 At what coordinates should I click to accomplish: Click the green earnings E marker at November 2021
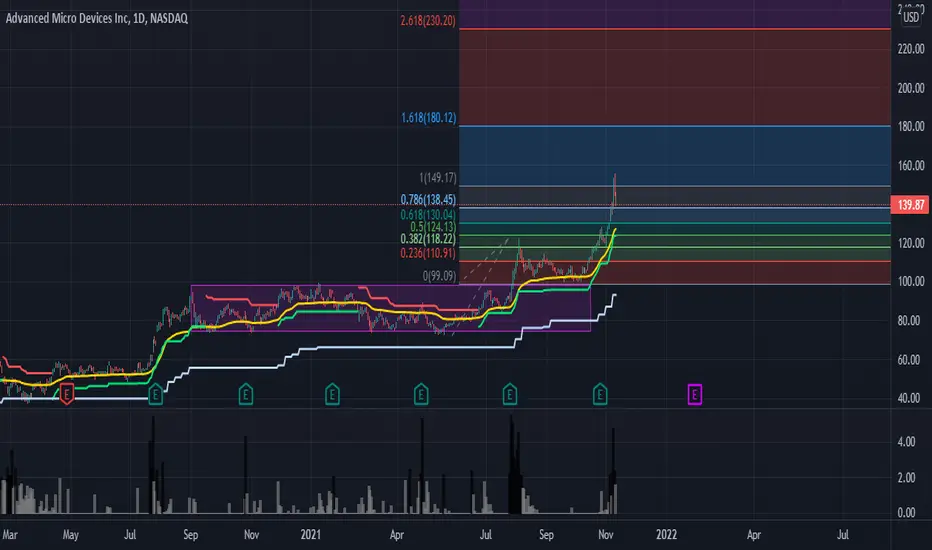pyautogui.click(x=600, y=394)
